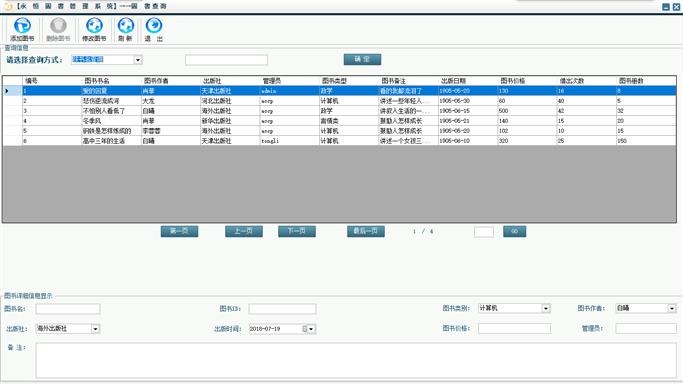Screen dimensions: 683x384
Task: Select book row 高中三年的生活
Action: 339,141
